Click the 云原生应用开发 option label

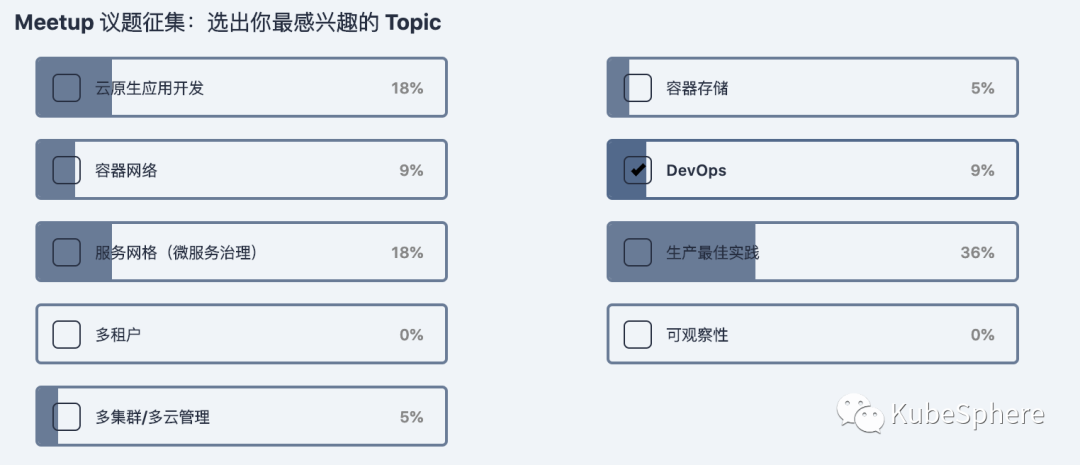click(x=149, y=88)
